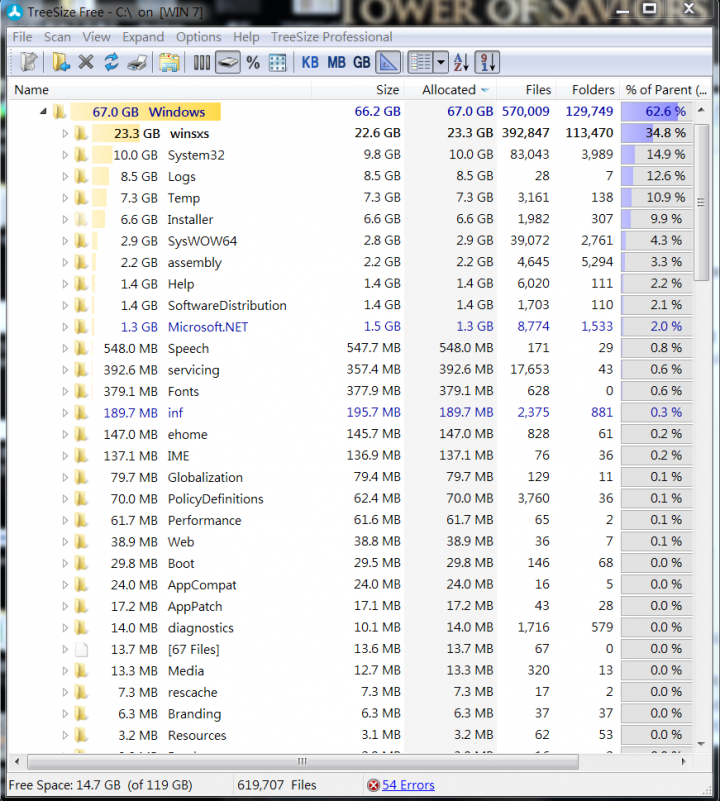720x801 pixels.
Task: Open the details view dropdown arrow
Action: point(441,63)
